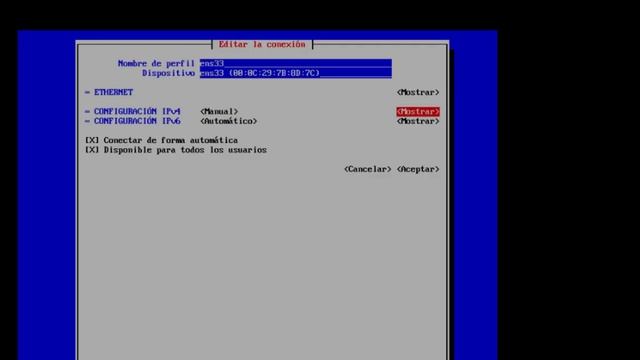The image size is (640, 360).
Task: Toggle Disponible para todos los usuarios checkbox
Action: coord(92,150)
